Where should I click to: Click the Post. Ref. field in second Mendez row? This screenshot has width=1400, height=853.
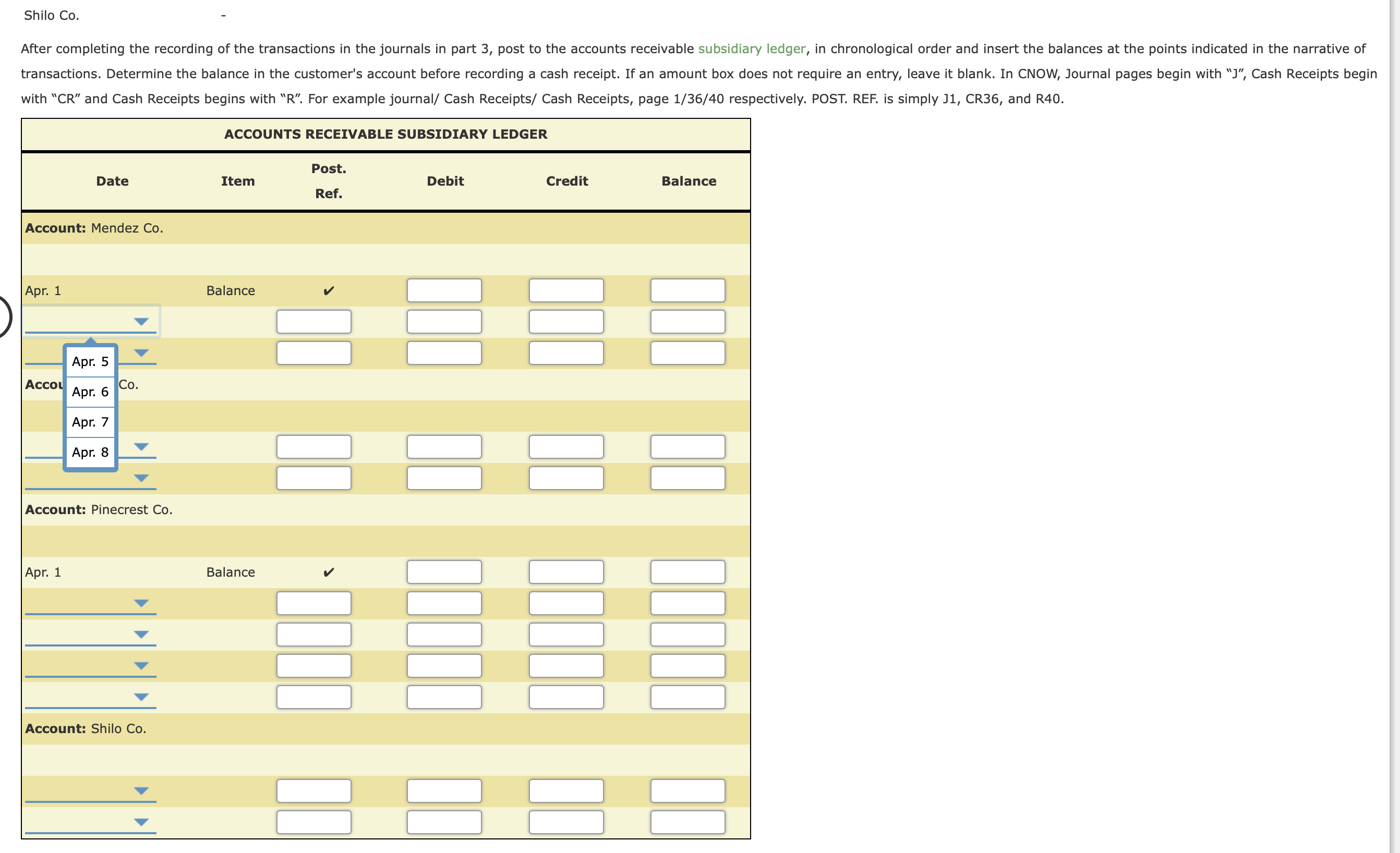click(x=313, y=321)
